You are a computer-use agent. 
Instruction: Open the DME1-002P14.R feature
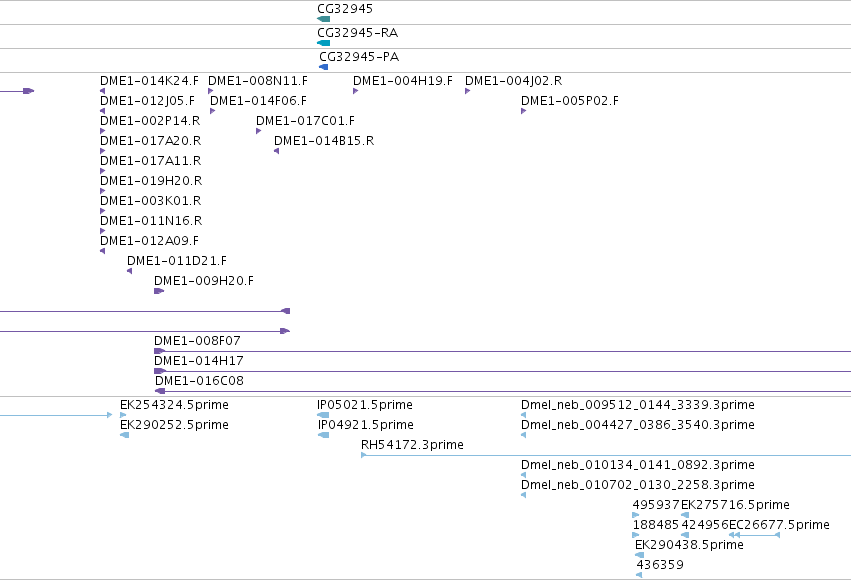pos(150,121)
